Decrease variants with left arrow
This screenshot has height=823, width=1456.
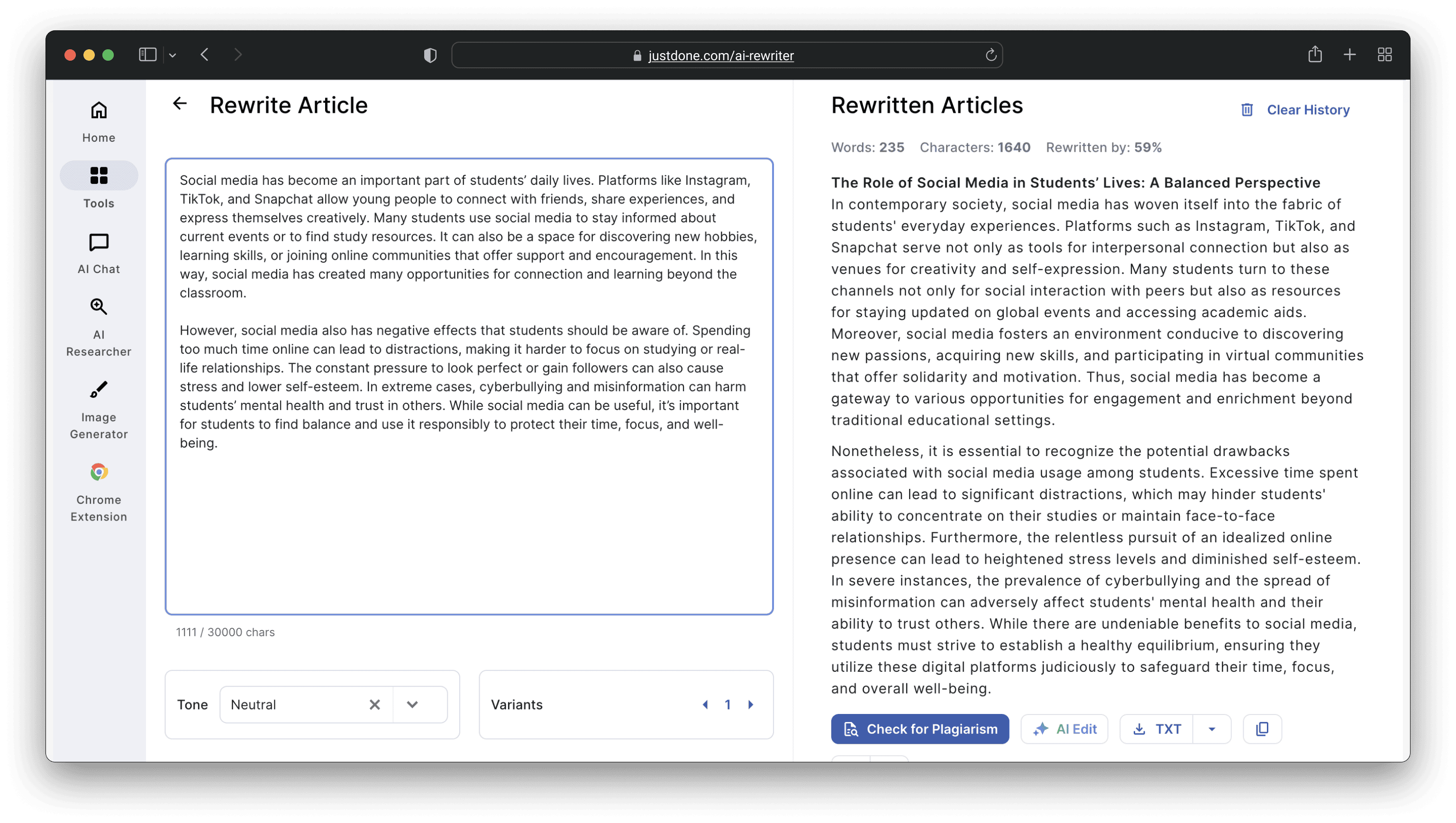click(x=705, y=705)
